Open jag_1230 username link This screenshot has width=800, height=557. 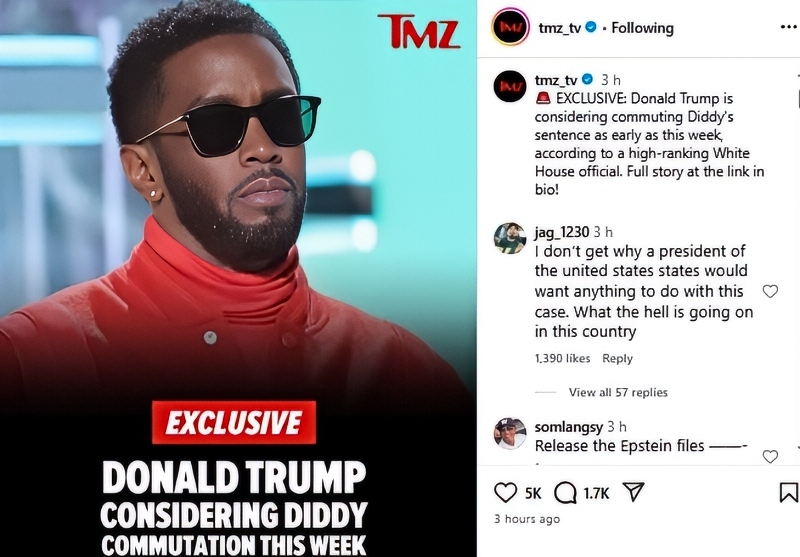pyautogui.click(x=562, y=232)
